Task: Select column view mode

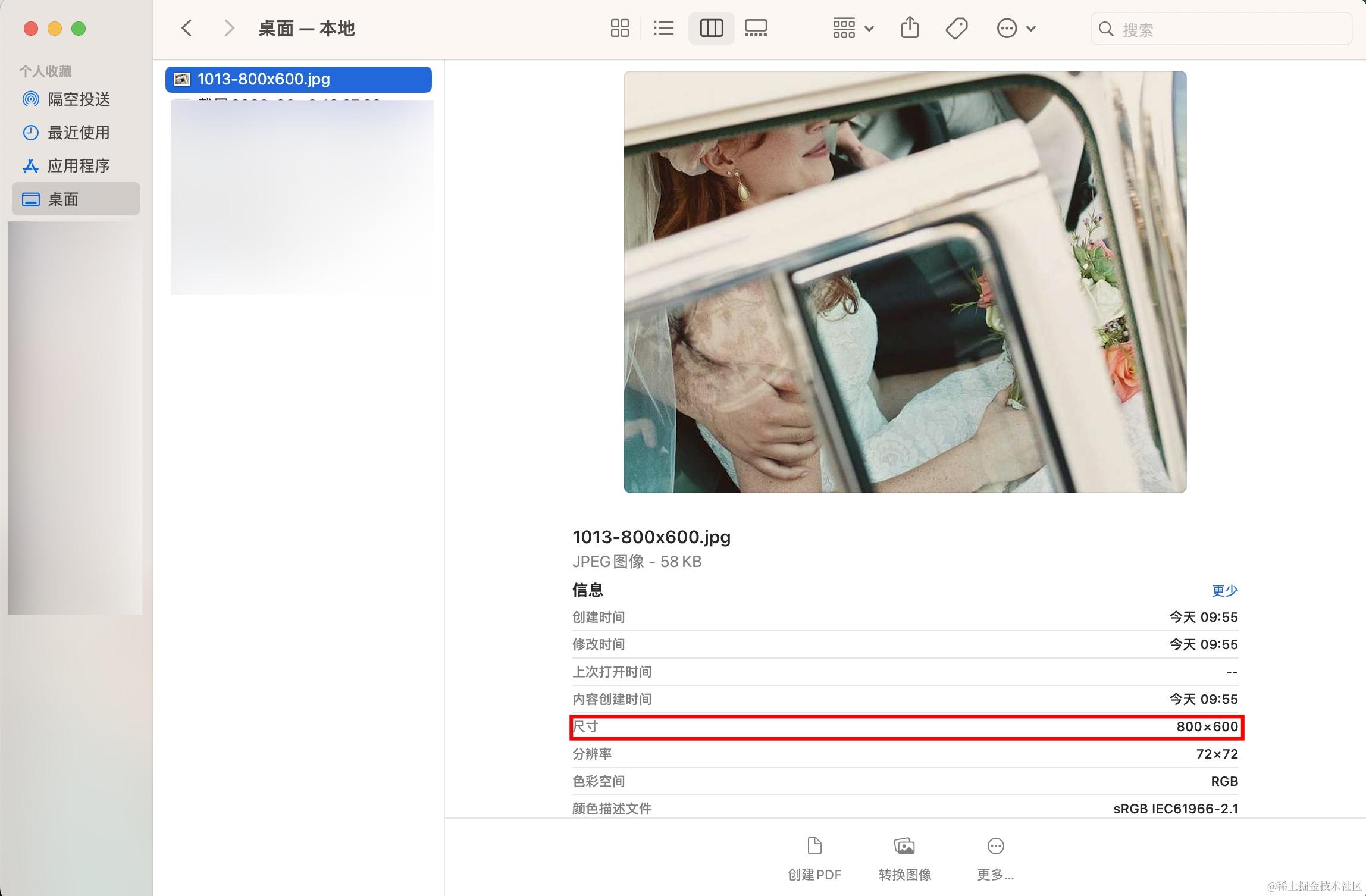Action: [x=711, y=28]
